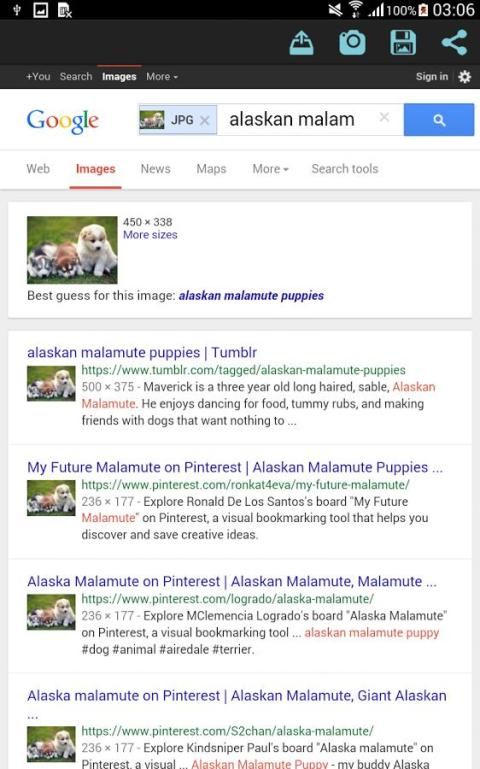Open the Maps tab
480x769 pixels.
click(211, 169)
